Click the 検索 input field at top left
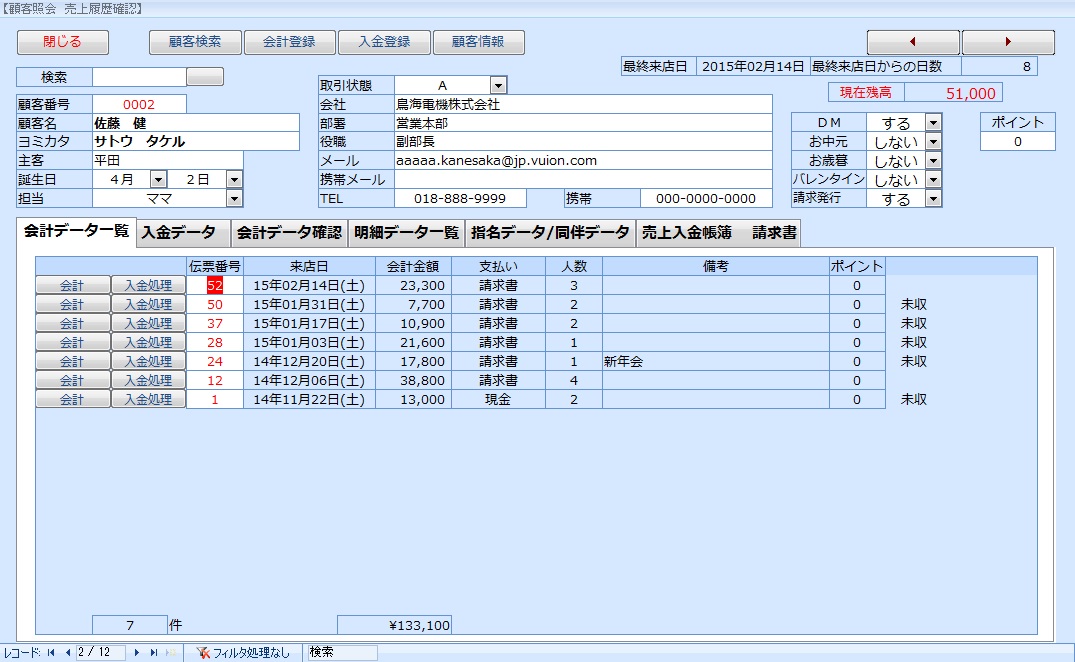Screen dimensions: 1075x662 click(x=139, y=77)
